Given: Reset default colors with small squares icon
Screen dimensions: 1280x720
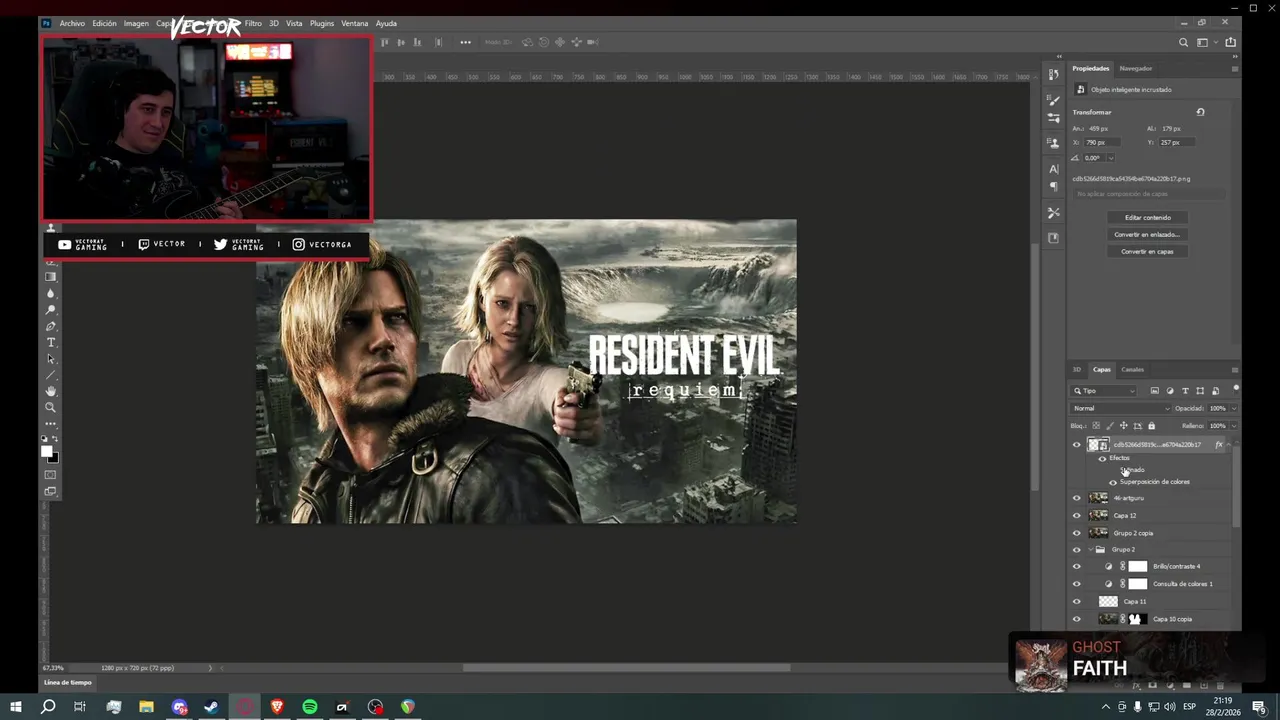Looking at the screenshot, I should [43, 438].
